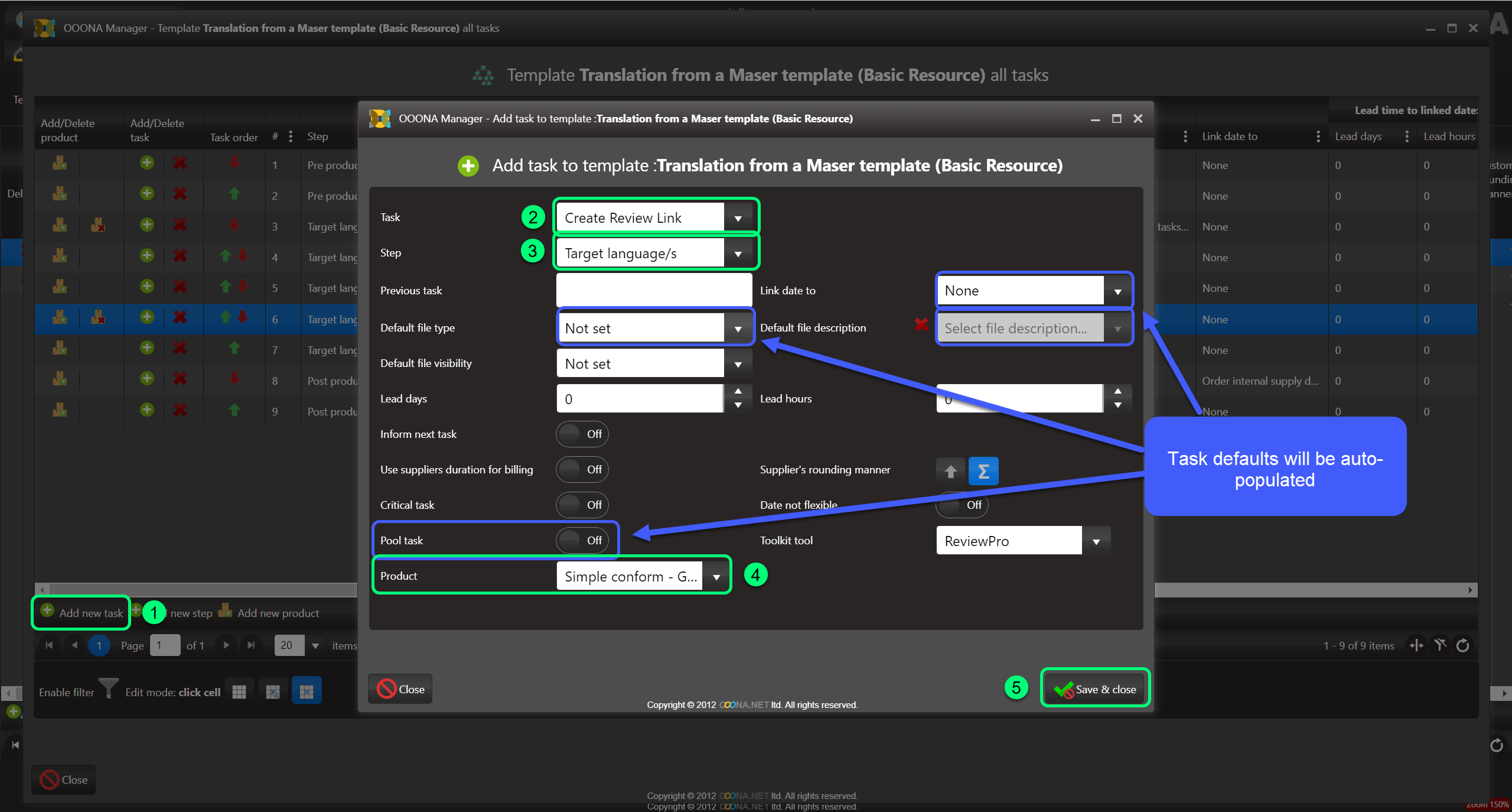Open the Task dropdown showing Create Review Link
Viewport: 1512px width, 812px height.
738,218
